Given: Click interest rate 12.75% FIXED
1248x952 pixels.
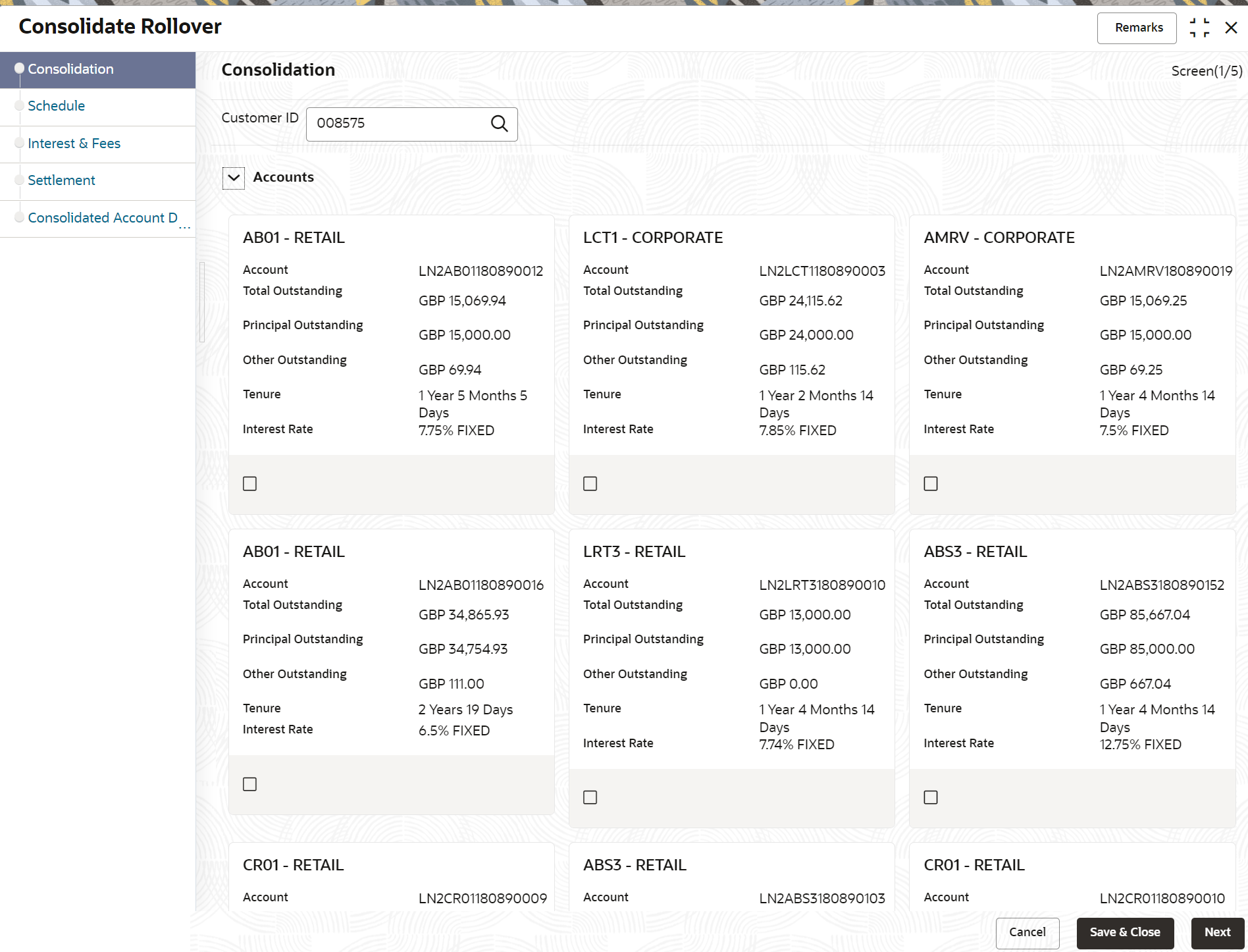Looking at the screenshot, I should 1140,745.
